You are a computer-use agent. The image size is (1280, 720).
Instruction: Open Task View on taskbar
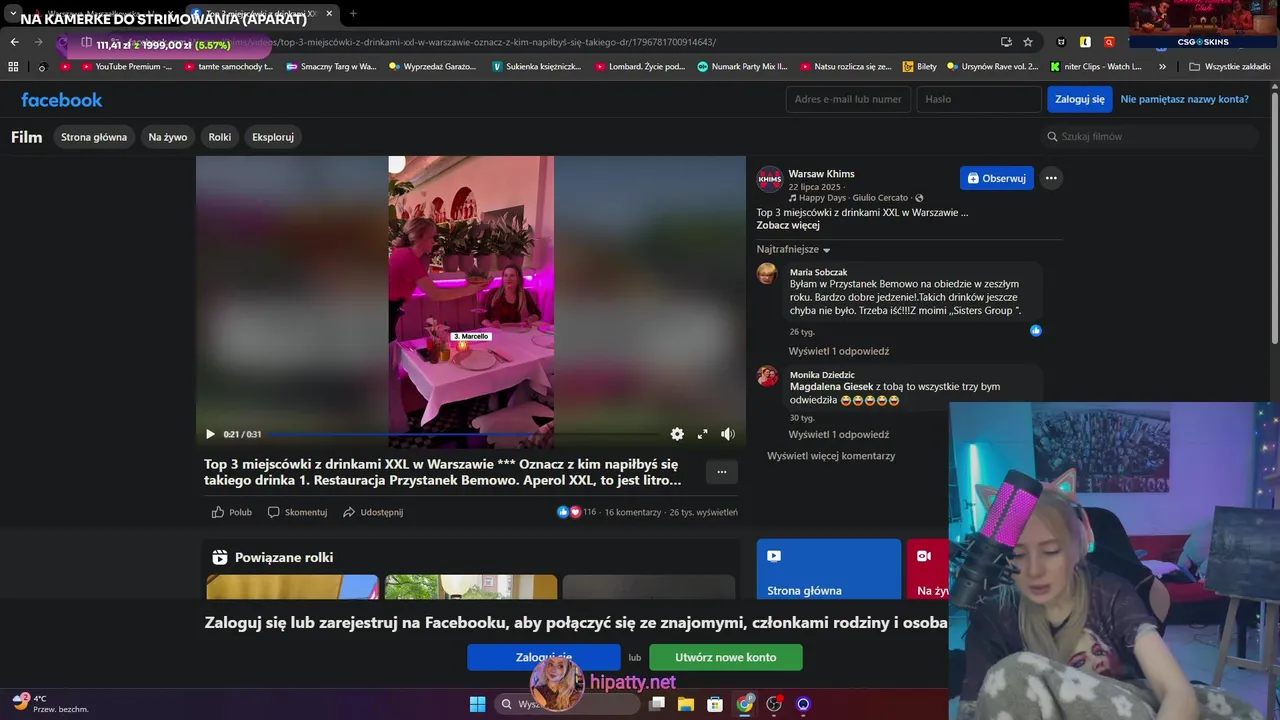[x=656, y=704]
